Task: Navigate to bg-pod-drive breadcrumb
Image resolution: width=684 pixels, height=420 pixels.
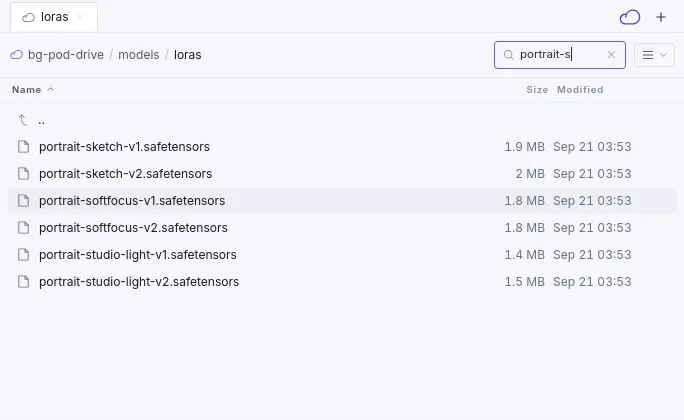Action: [x=66, y=55]
